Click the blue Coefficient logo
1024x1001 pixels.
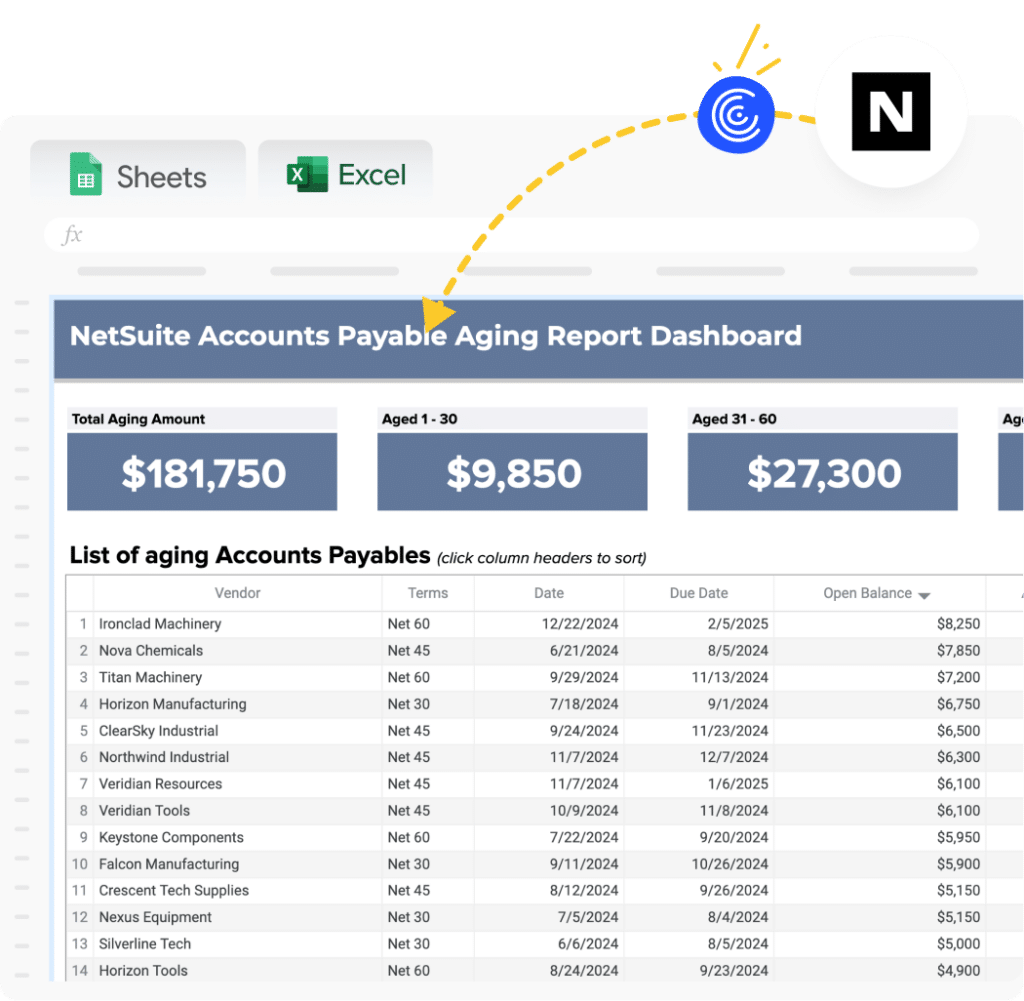pos(737,115)
